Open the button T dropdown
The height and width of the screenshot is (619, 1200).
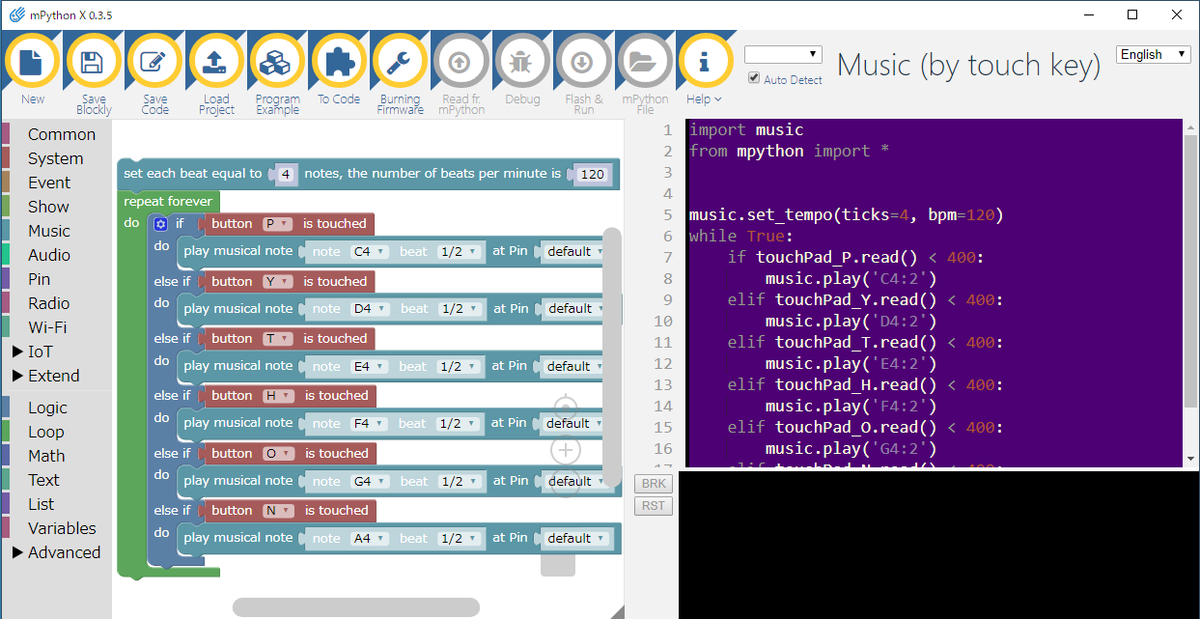(276, 339)
